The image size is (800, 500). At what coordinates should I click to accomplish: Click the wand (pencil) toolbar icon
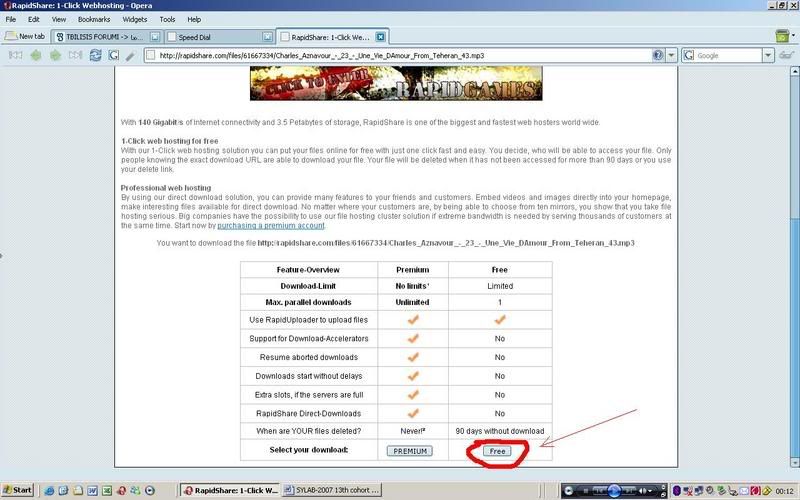[131, 56]
